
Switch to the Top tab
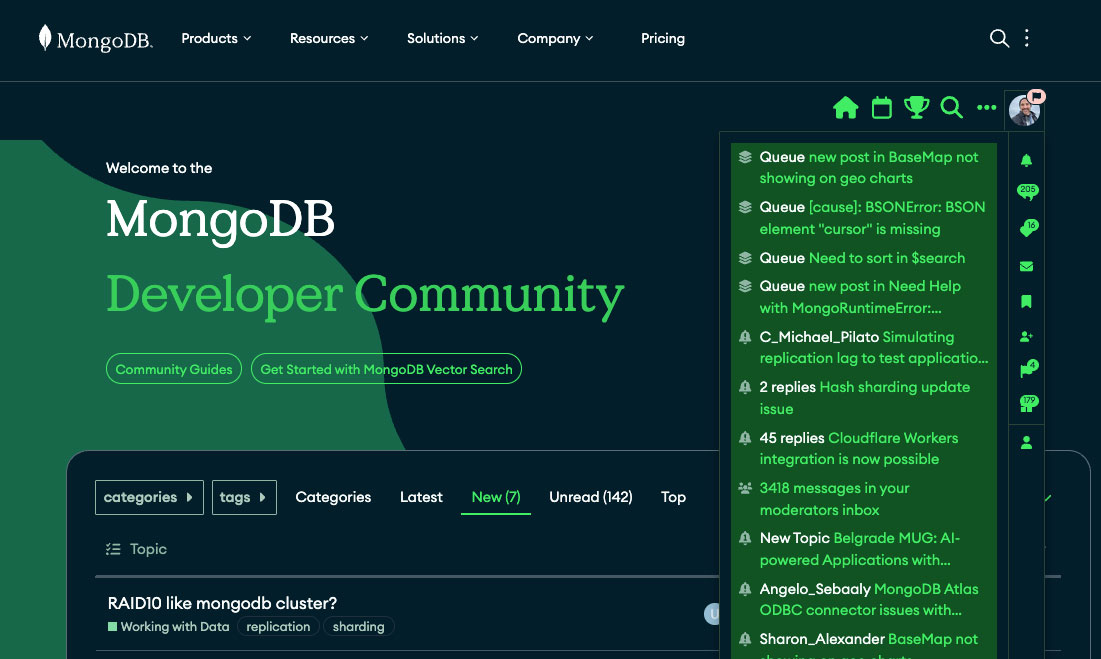click(673, 497)
